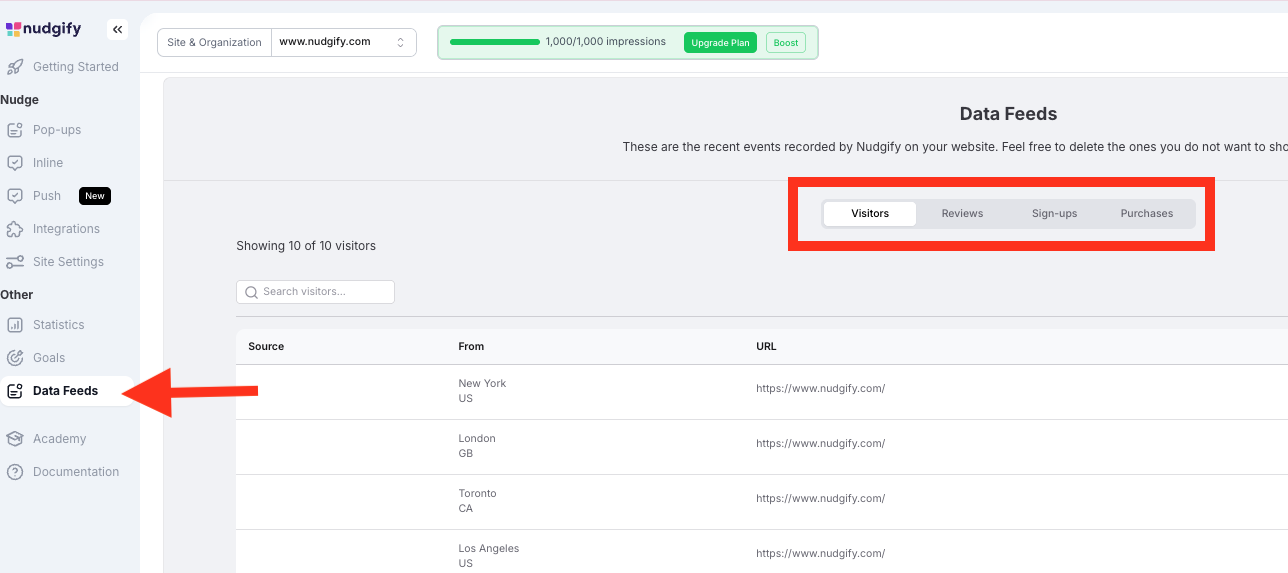Open the www.nudgify.com site dropdown

344,42
